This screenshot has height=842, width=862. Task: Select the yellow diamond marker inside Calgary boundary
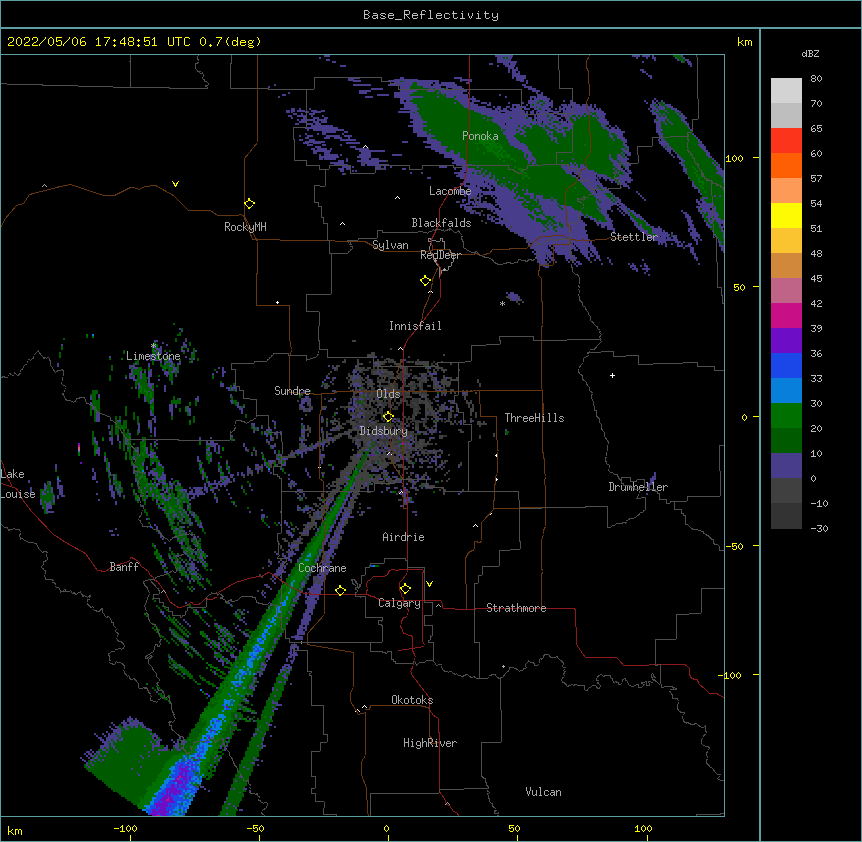click(x=405, y=589)
